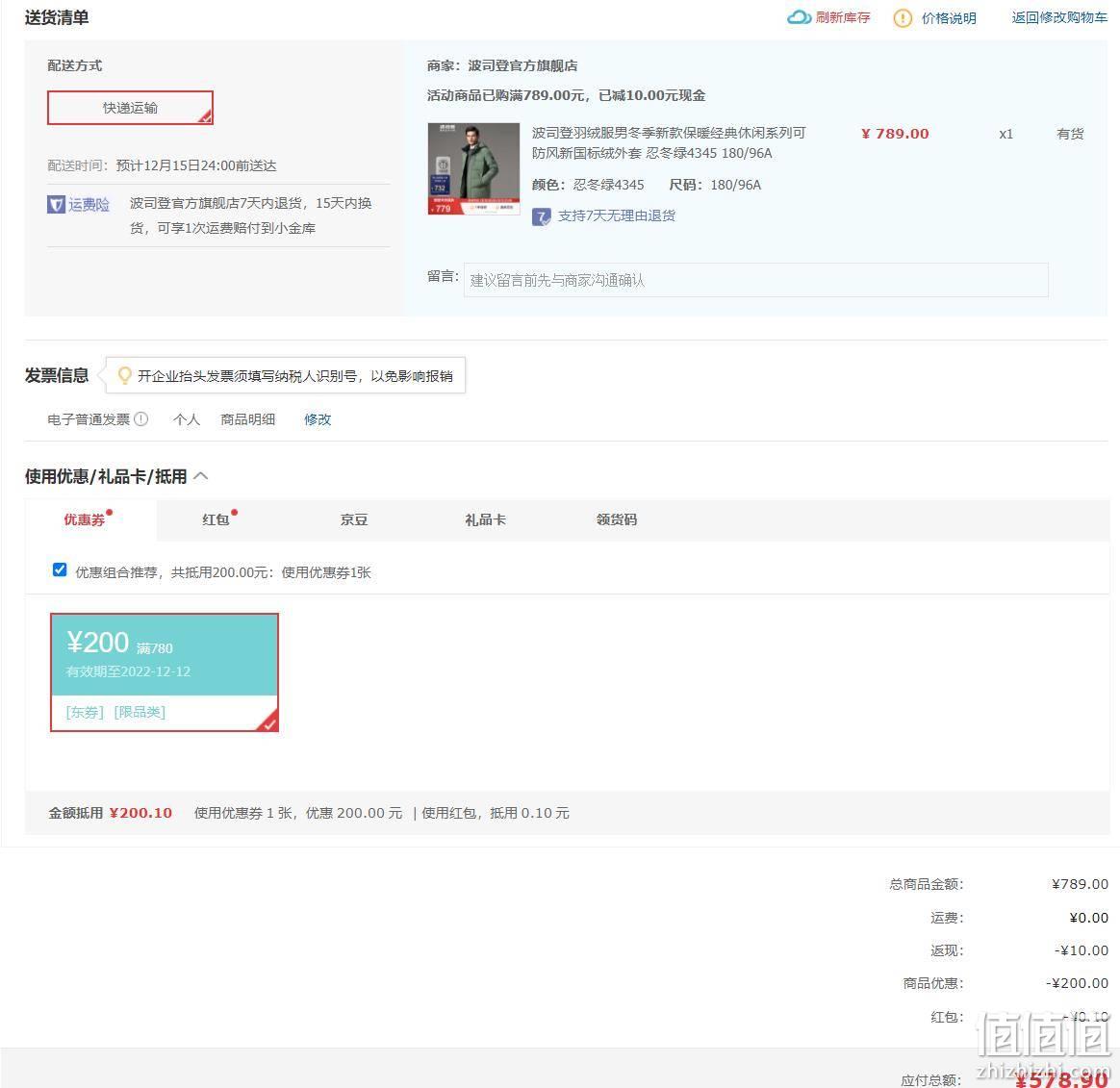
Task: Click the refresh stock cloud icon
Action: [x=799, y=18]
